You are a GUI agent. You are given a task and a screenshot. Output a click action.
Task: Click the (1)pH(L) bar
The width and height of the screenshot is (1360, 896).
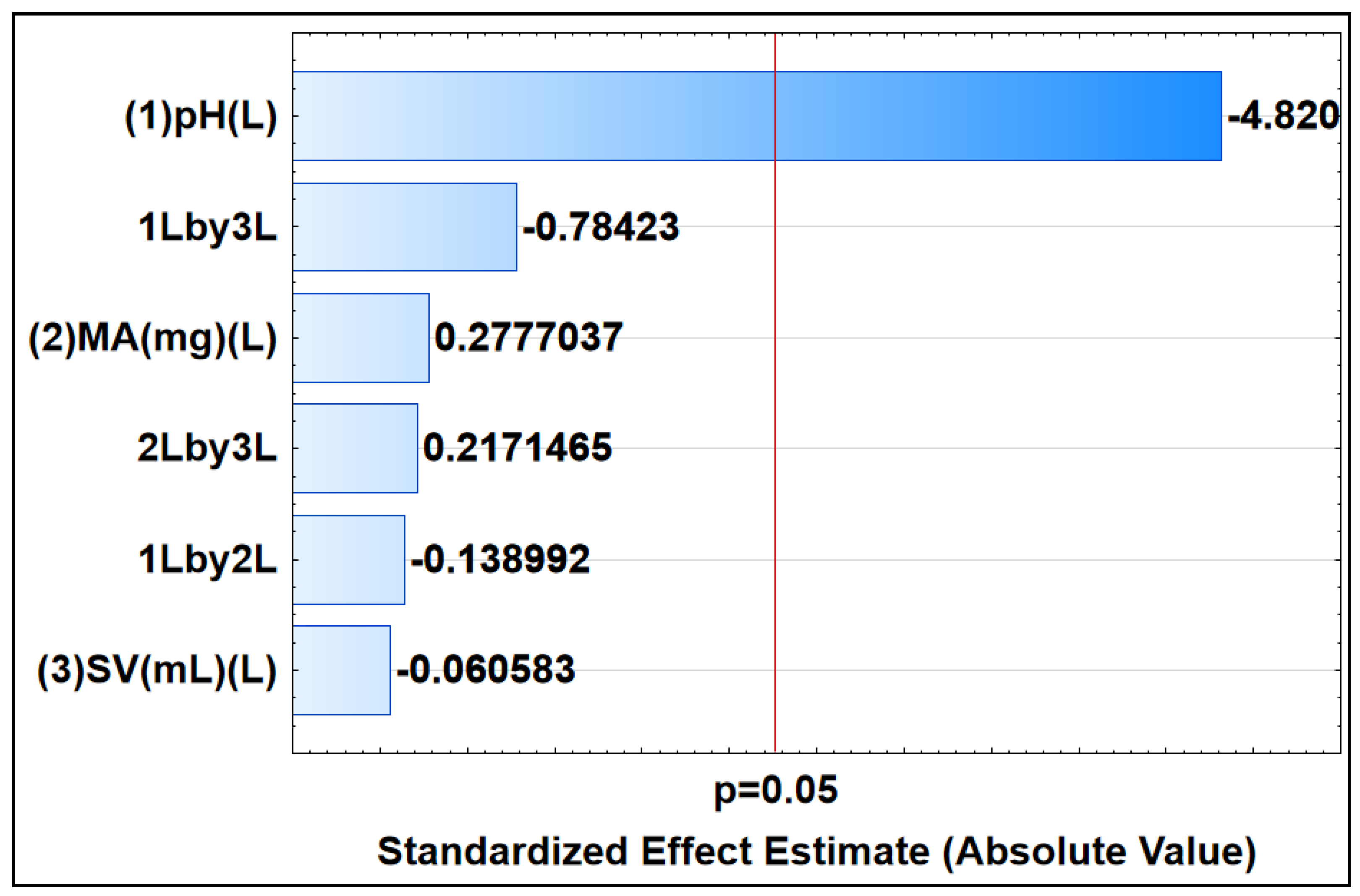[756, 116]
